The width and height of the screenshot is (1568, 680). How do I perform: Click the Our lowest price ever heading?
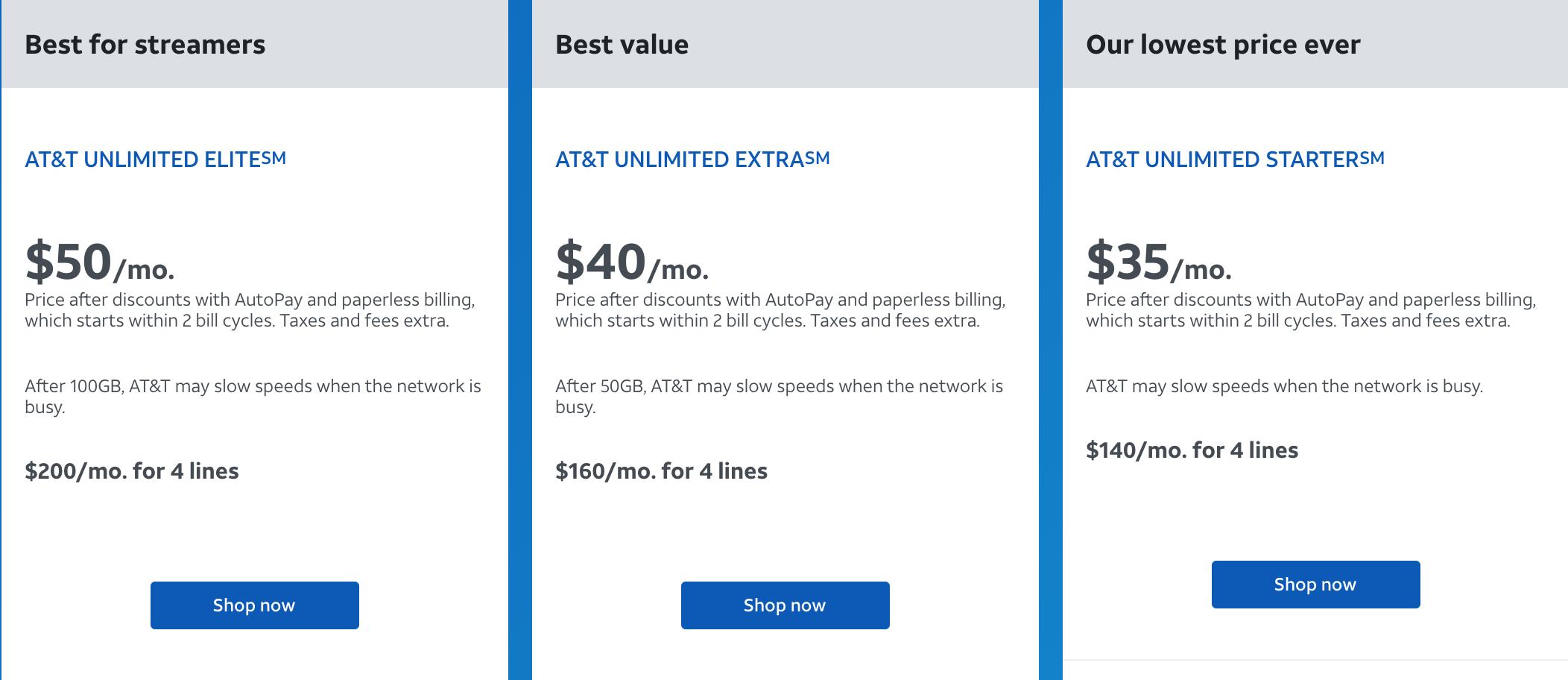point(1222,45)
